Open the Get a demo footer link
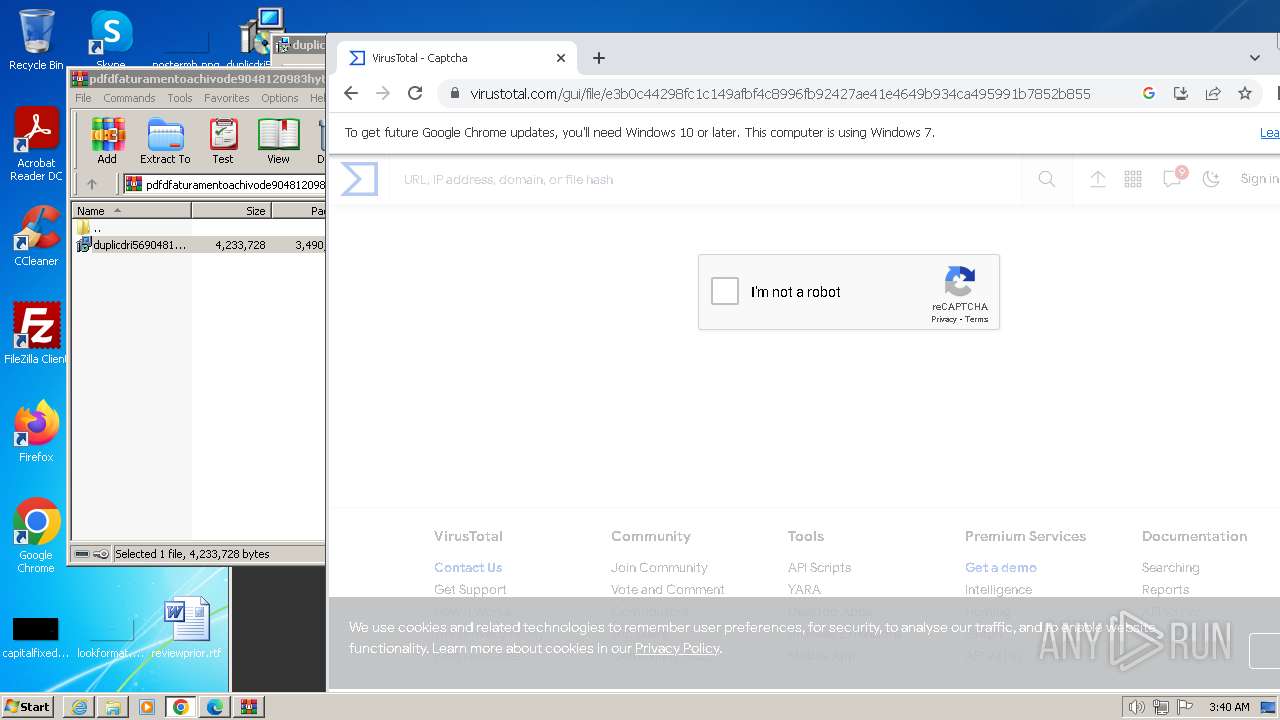 [x=1000, y=567]
